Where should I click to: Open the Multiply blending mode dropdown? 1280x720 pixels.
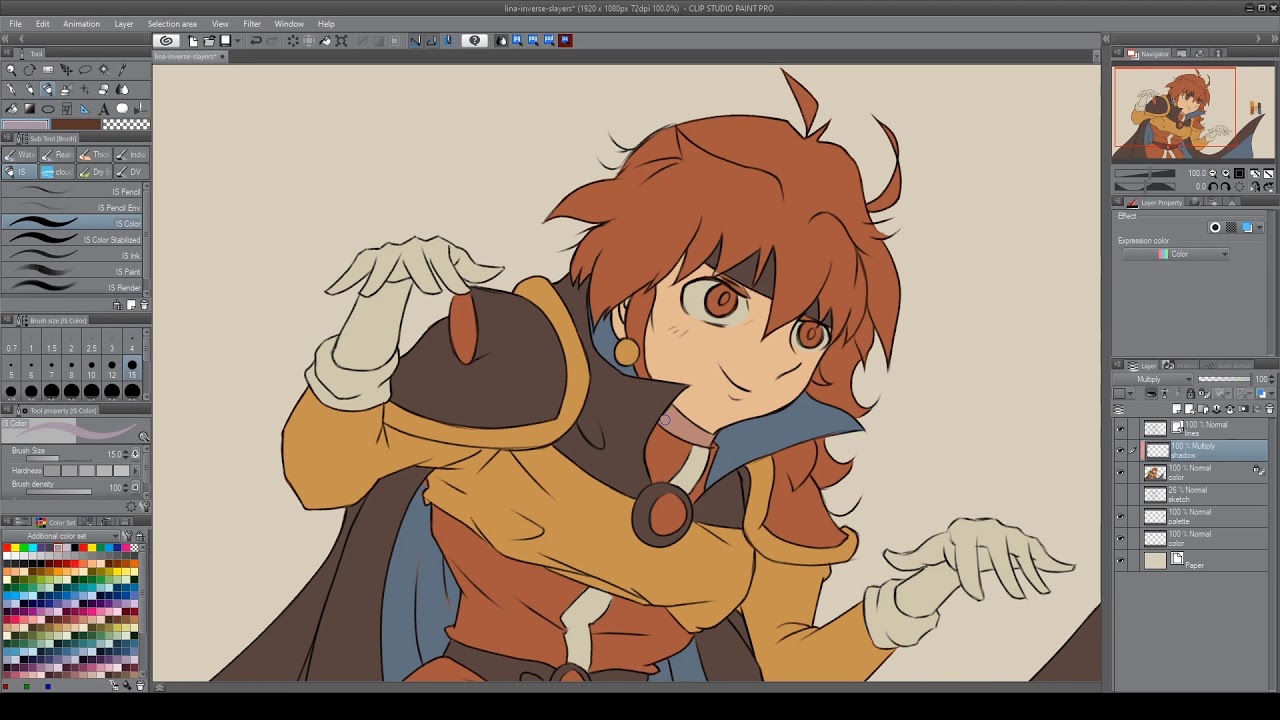[x=1153, y=379]
